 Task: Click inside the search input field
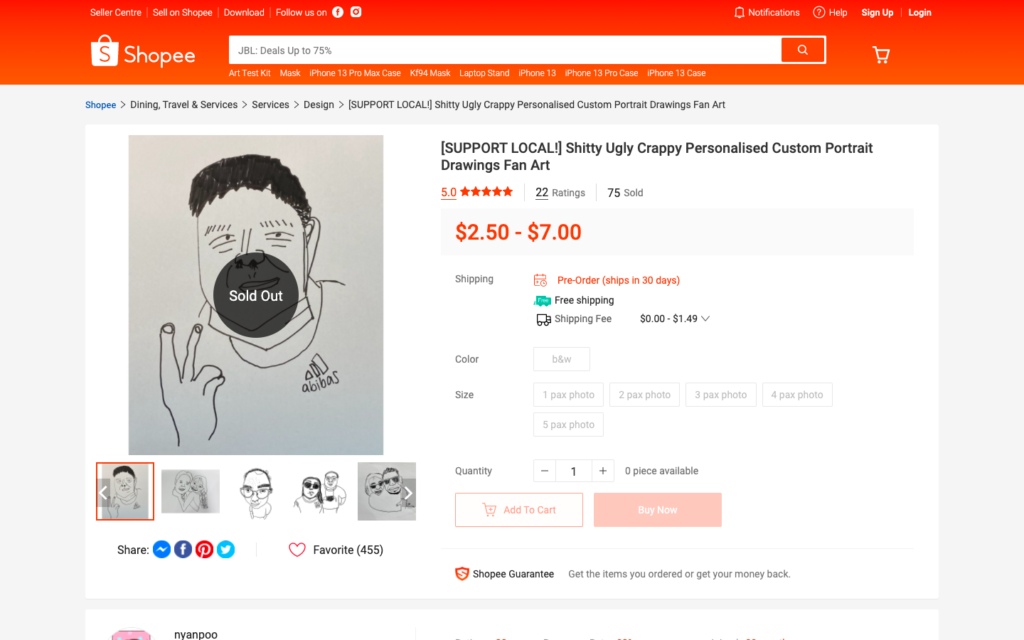pyautogui.click(x=500, y=49)
